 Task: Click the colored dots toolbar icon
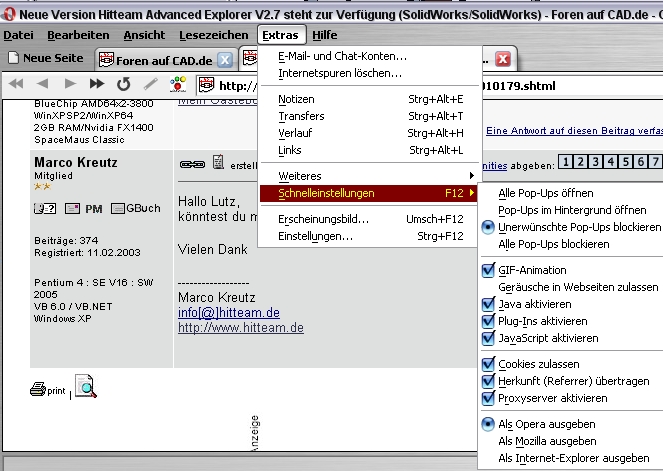tap(178, 84)
